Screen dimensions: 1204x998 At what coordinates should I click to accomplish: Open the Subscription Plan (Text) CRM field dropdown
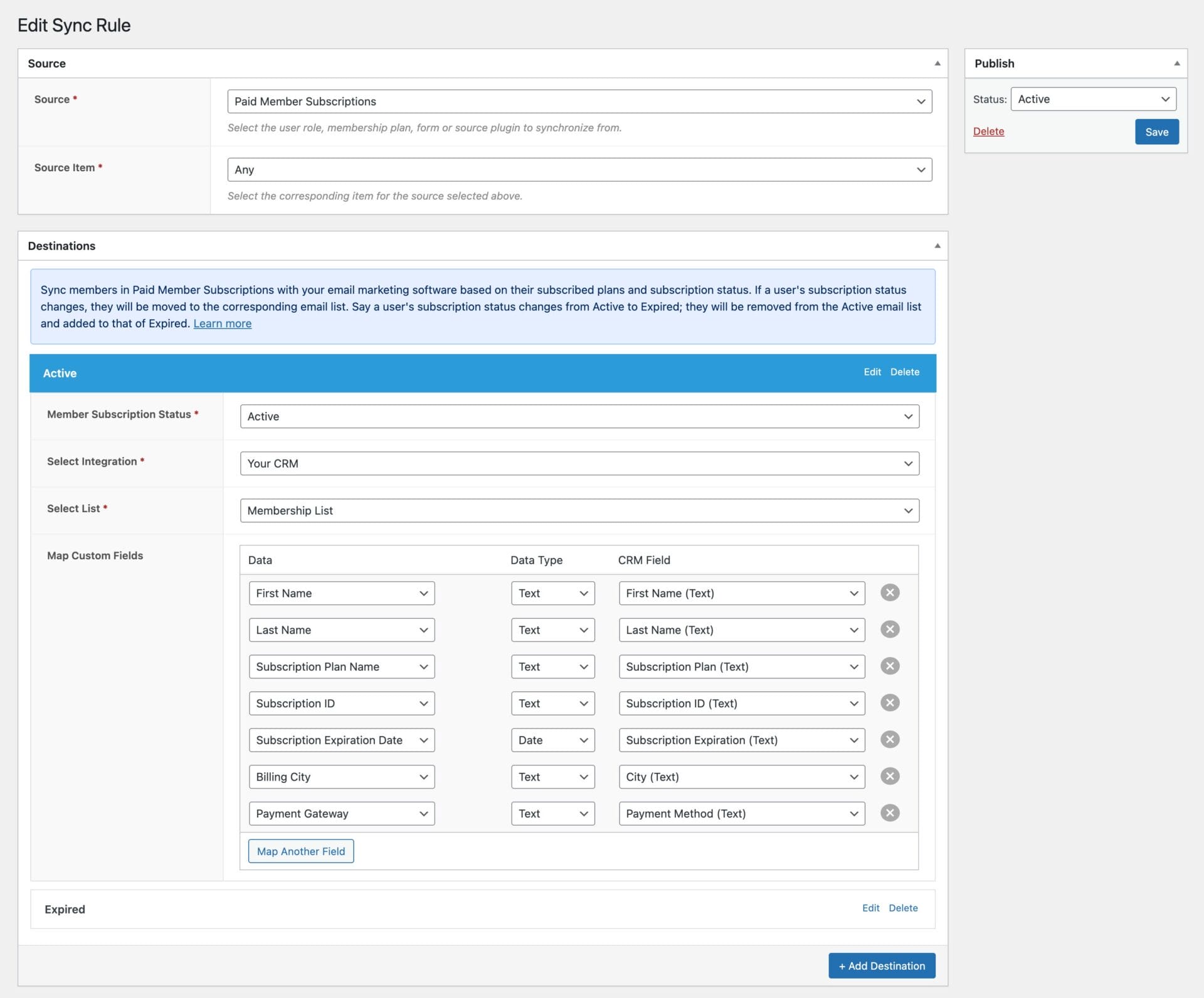tap(742, 666)
